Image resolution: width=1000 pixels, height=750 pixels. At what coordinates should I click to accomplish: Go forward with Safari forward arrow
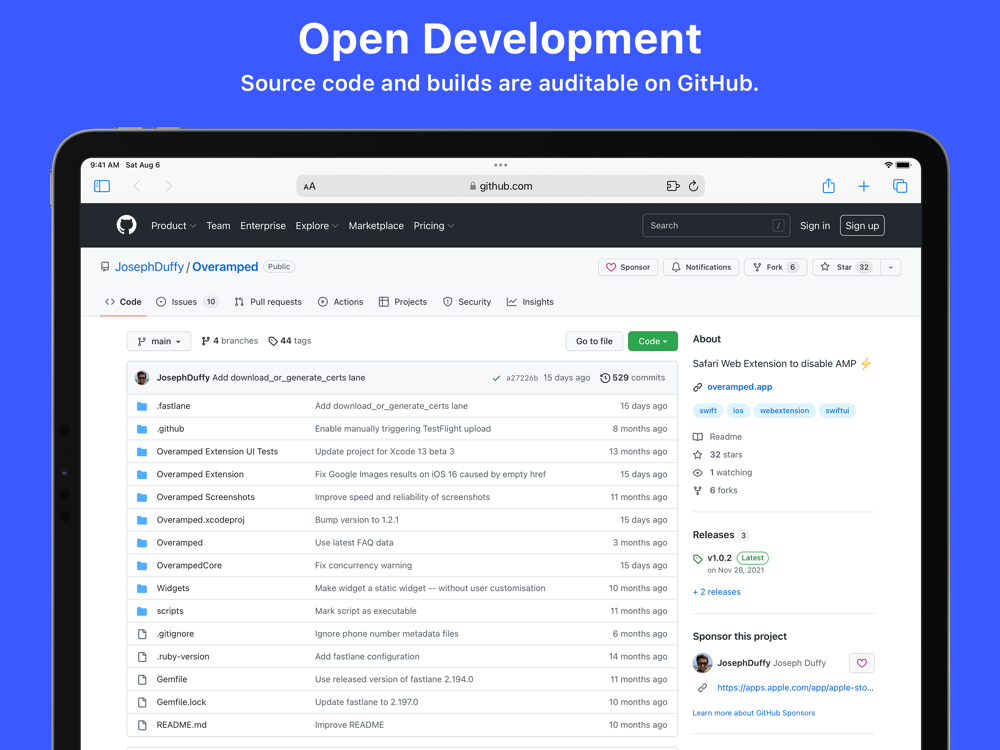(168, 186)
